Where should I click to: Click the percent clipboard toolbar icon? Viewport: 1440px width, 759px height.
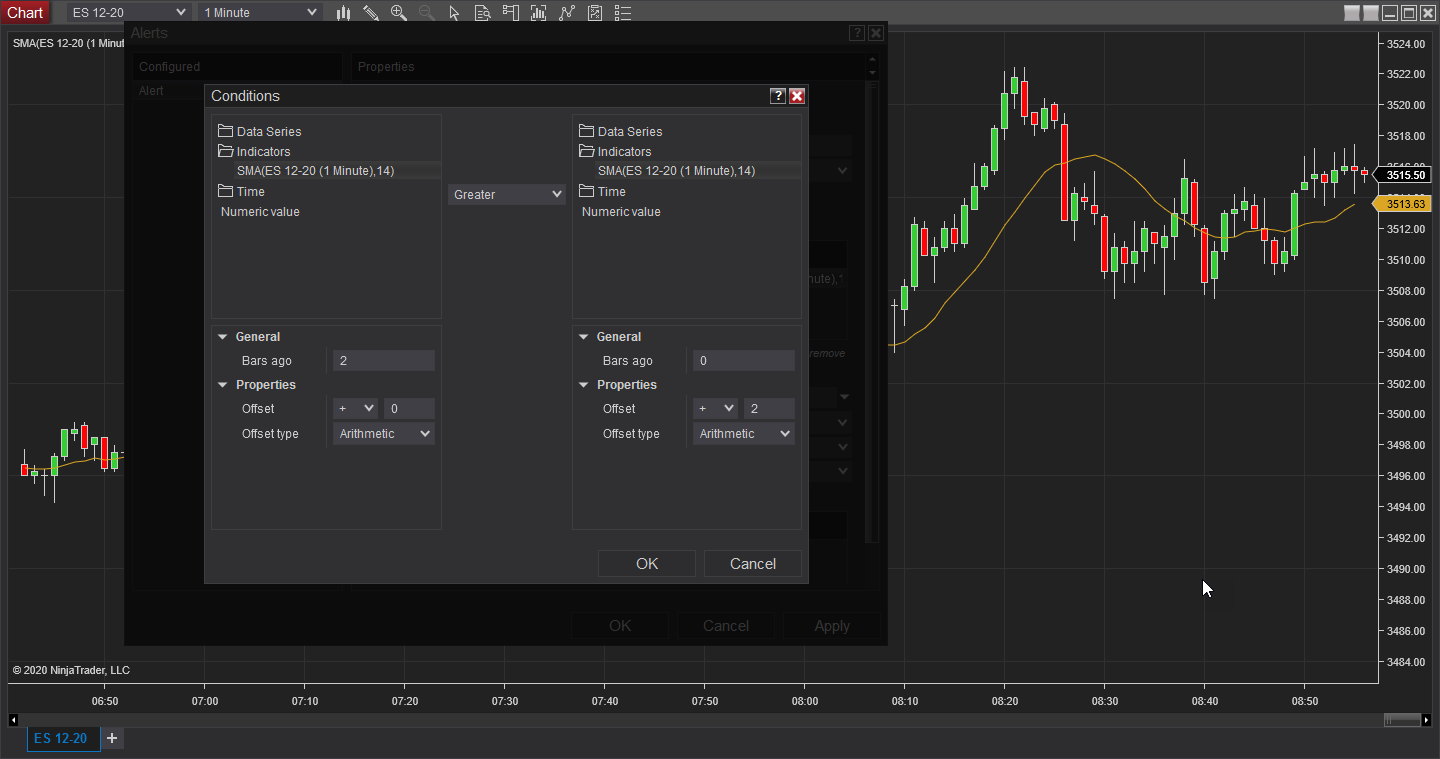coord(595,13)
